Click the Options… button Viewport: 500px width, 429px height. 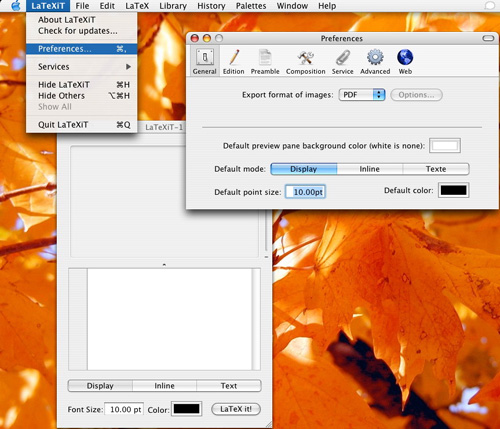[416, 95]
